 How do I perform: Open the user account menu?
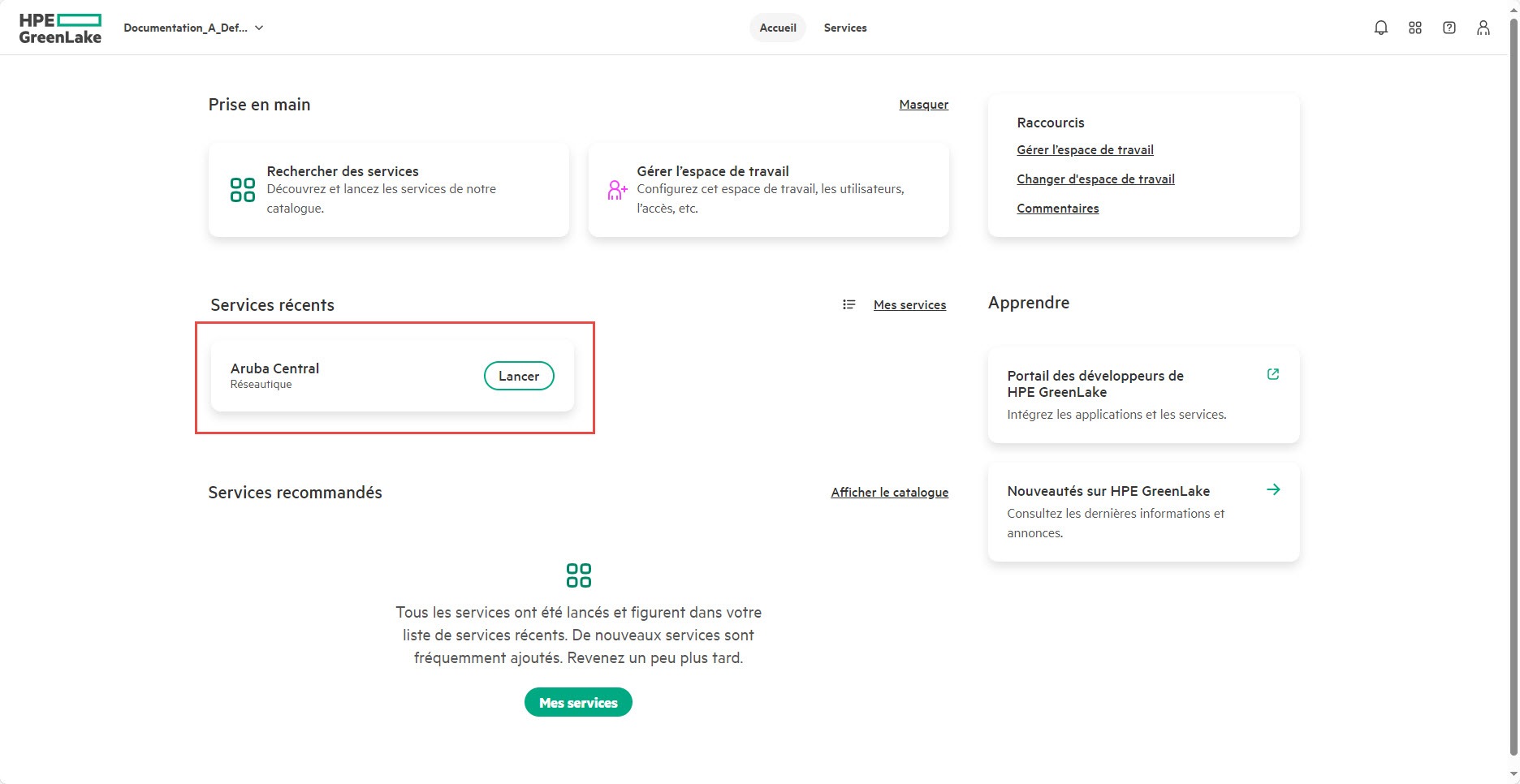[x=1483, y=27]
